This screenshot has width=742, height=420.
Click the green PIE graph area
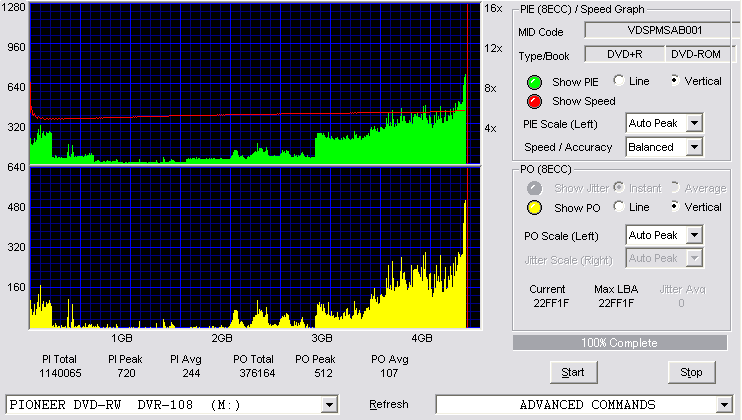(255, 83)
